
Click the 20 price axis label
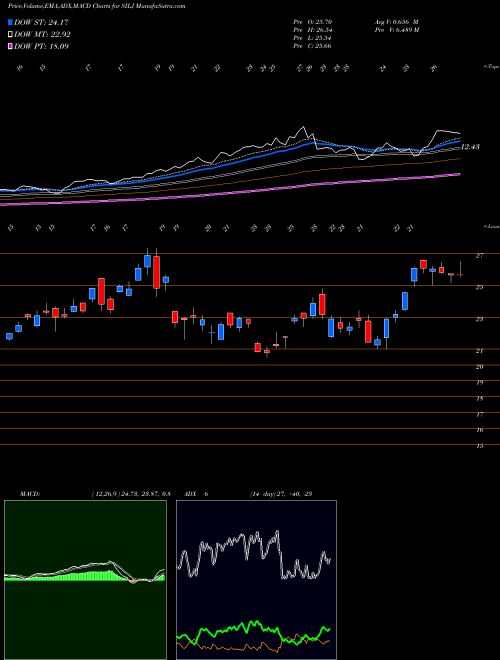coord(480,367)
